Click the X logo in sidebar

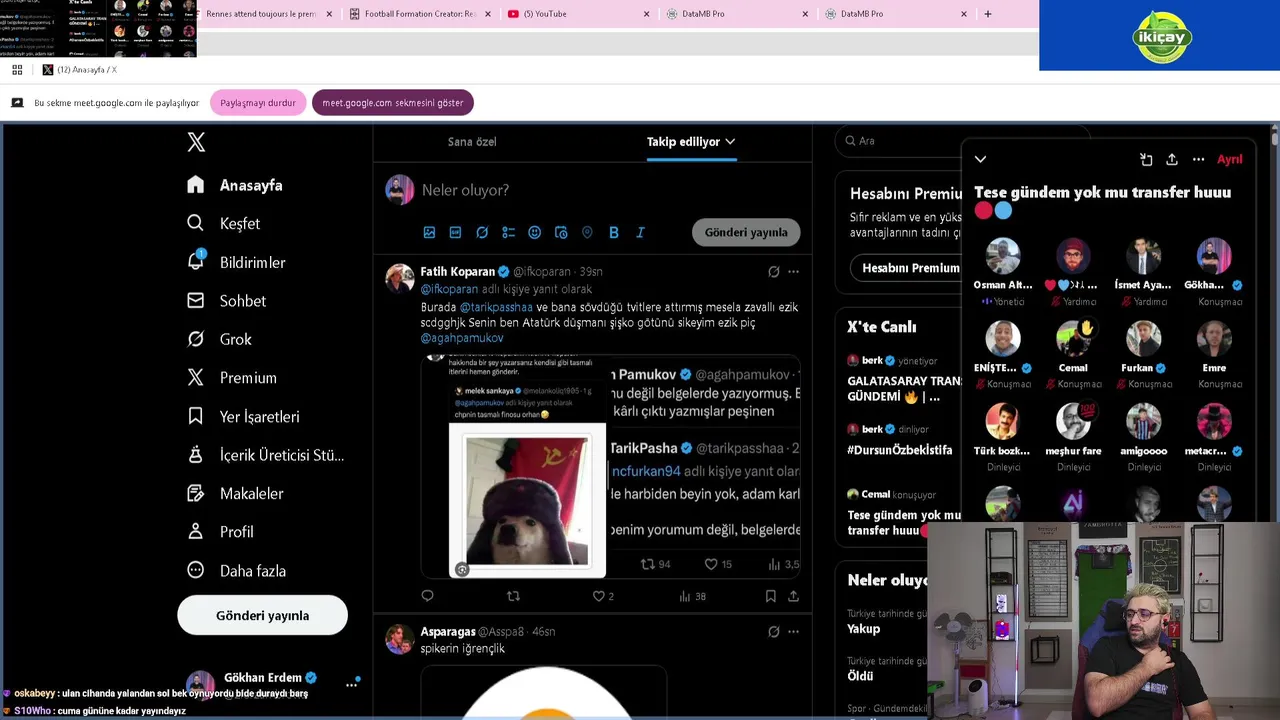196,142
